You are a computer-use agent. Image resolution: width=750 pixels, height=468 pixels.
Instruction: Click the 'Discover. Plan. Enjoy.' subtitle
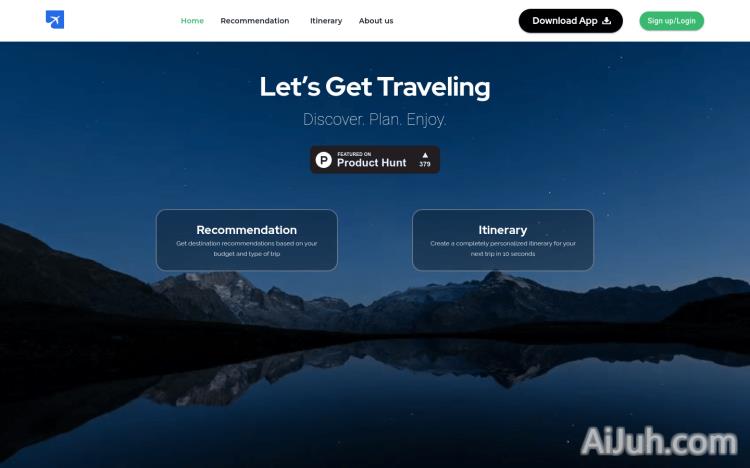(x=375, y=119)
